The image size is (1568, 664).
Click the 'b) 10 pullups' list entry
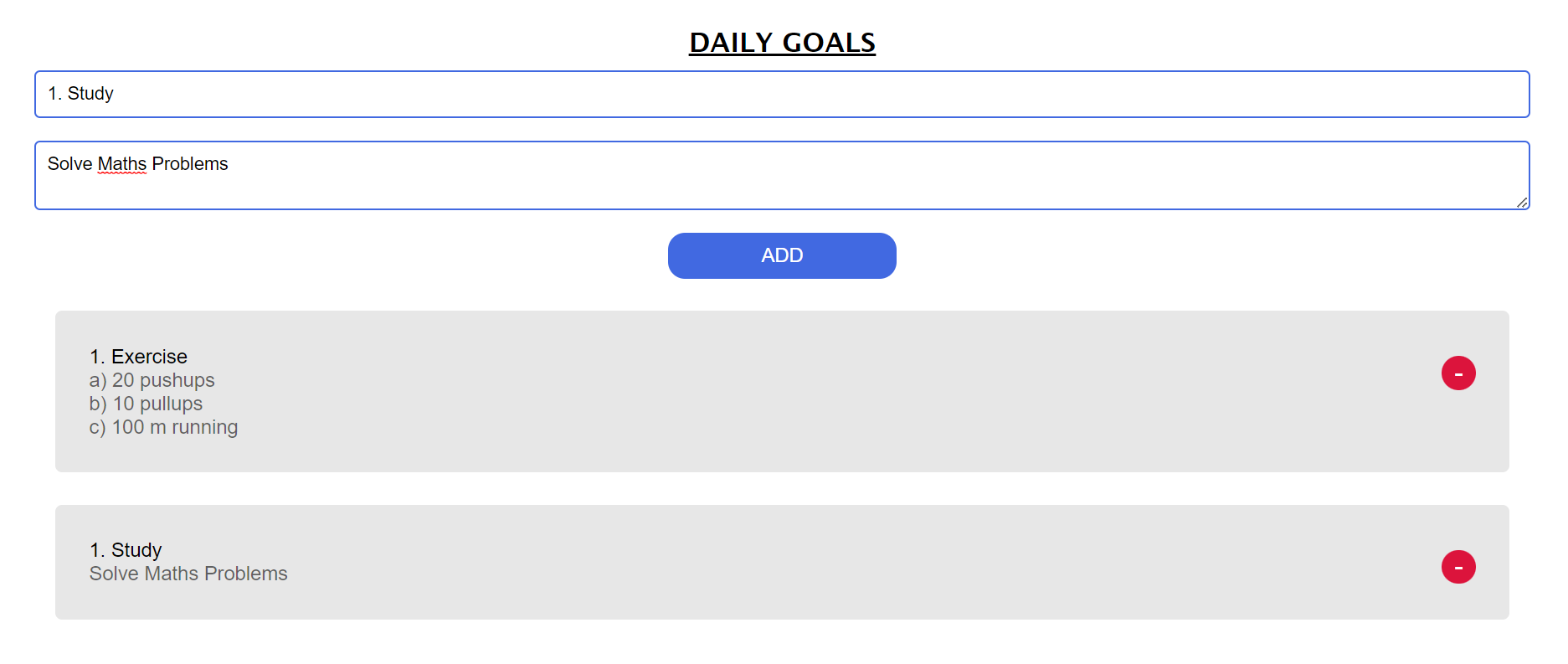[145, 403]
